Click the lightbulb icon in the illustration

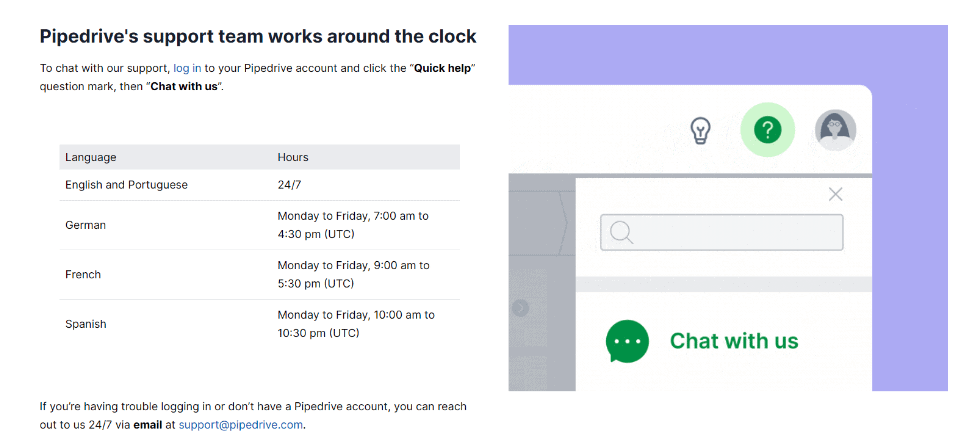coord(701,130)
